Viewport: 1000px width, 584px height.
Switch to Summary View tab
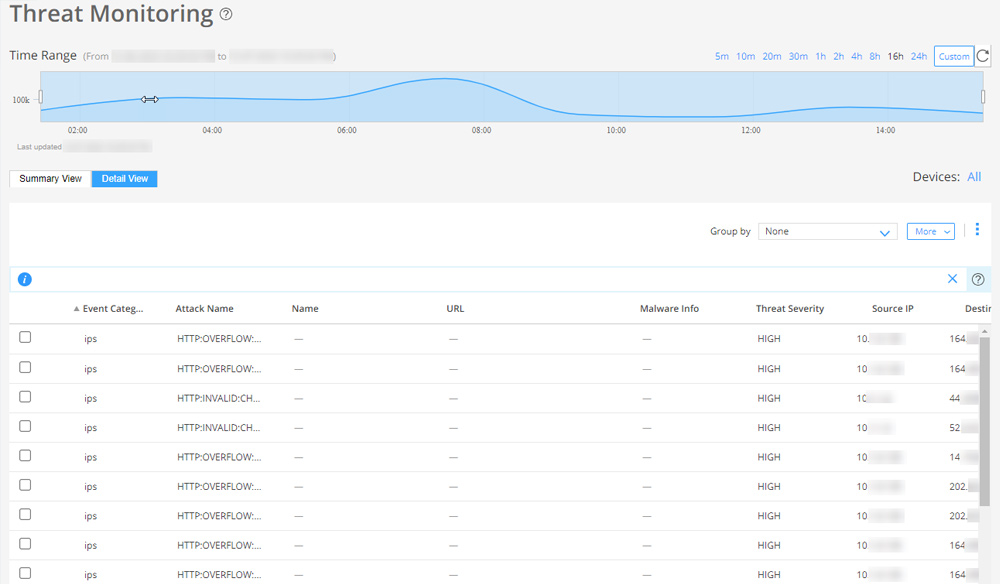point(50,179)
